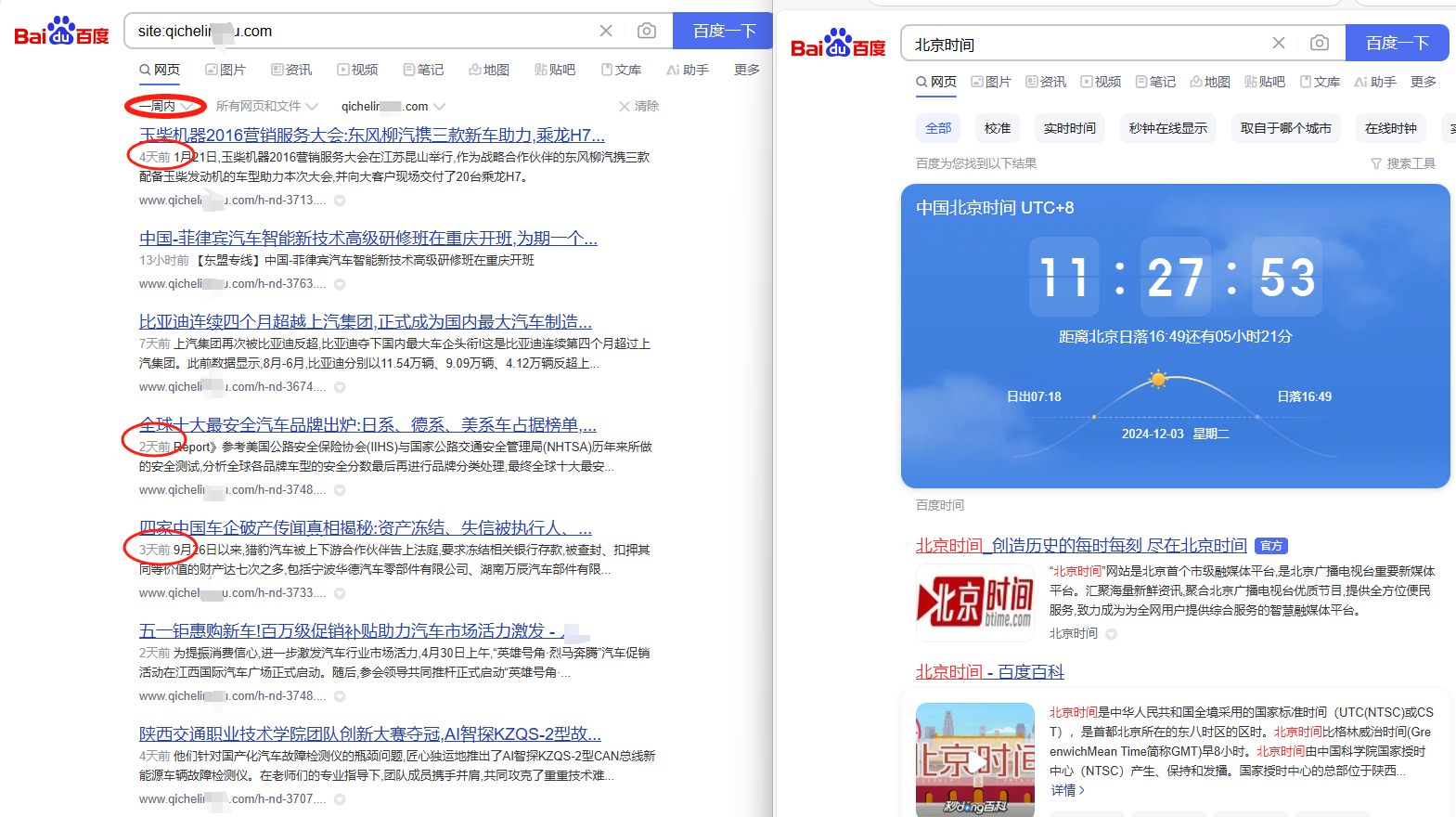
Task: Select the 秒钟在线显示 filter chip
Action: pos(1168,128)
